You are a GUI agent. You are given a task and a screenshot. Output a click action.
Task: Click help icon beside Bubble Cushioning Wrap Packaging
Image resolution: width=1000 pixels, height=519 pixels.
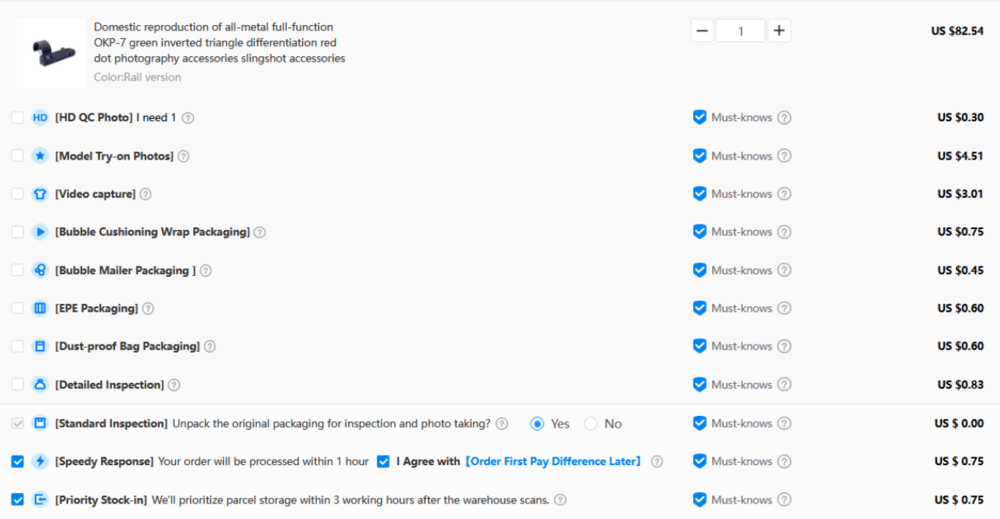coord(259,232)
